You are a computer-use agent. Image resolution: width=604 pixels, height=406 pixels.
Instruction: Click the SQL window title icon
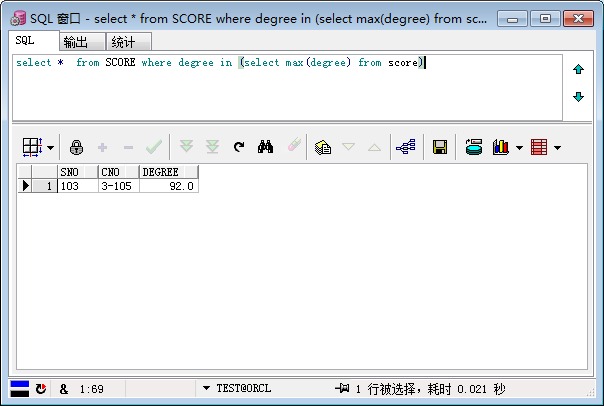[18, 18]
